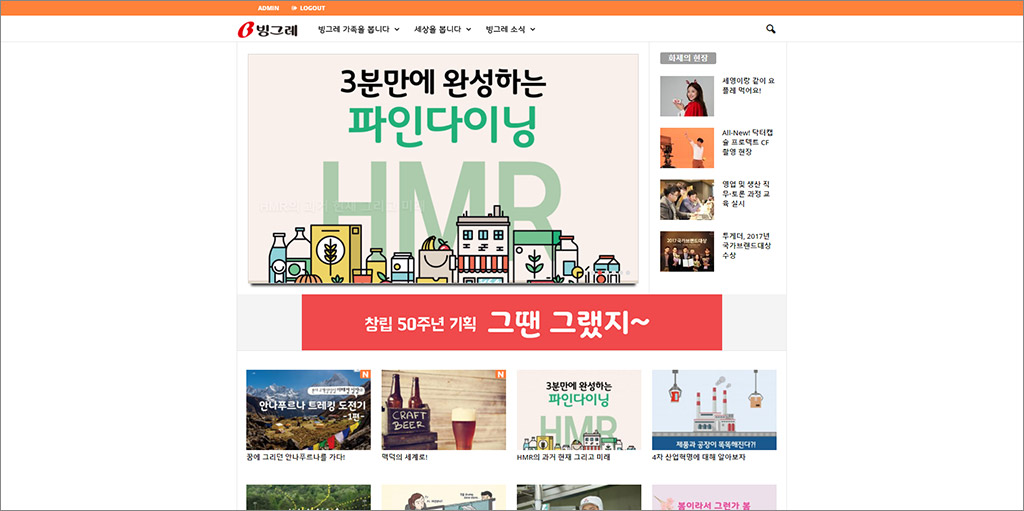Open thumbnail of the training session meeting
The width and height of the screenshot is (1024, 511).
(x=686, y=199)
